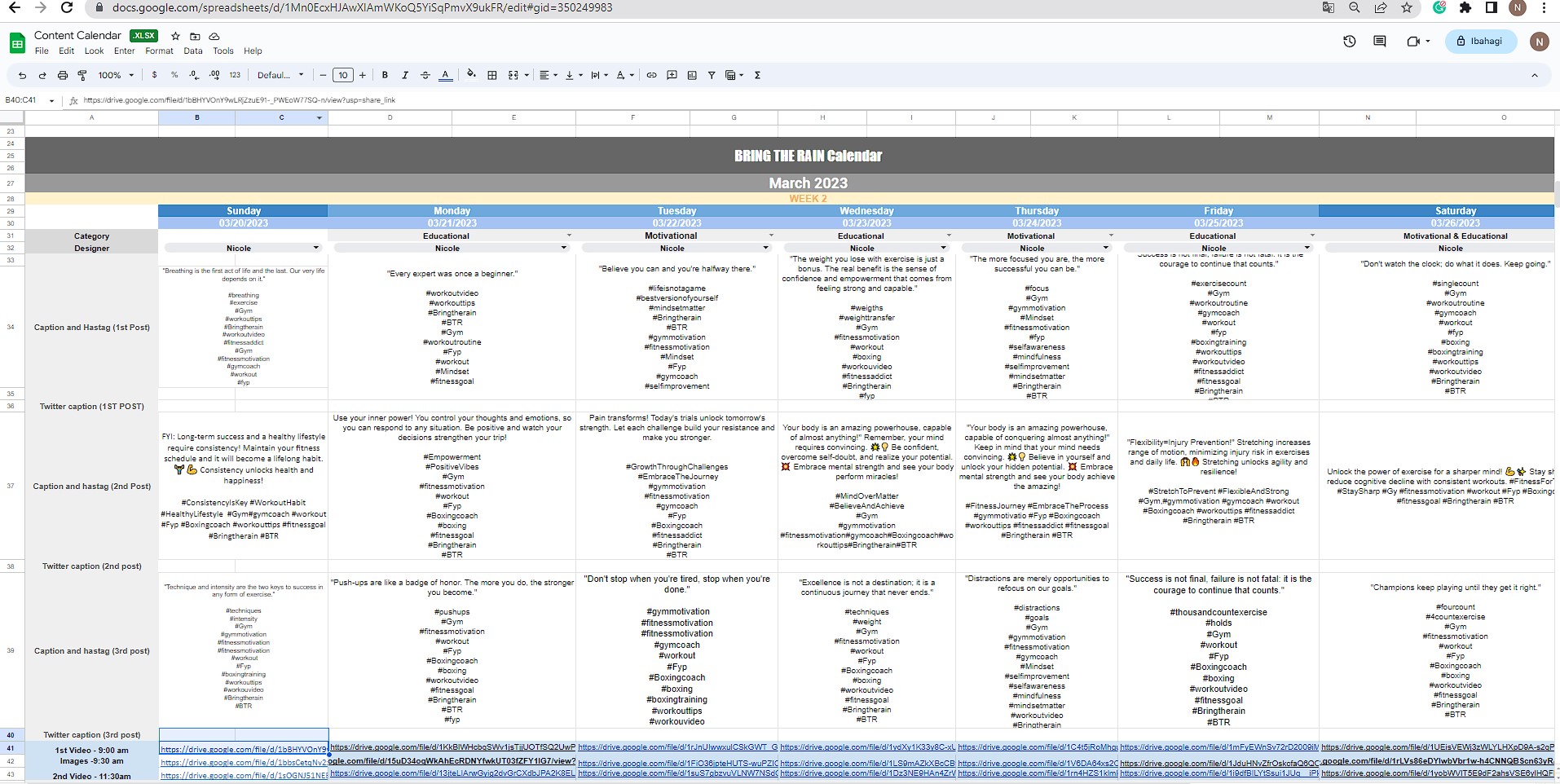
Task: Open more number formats 123 menu
Action: (235, 75)
